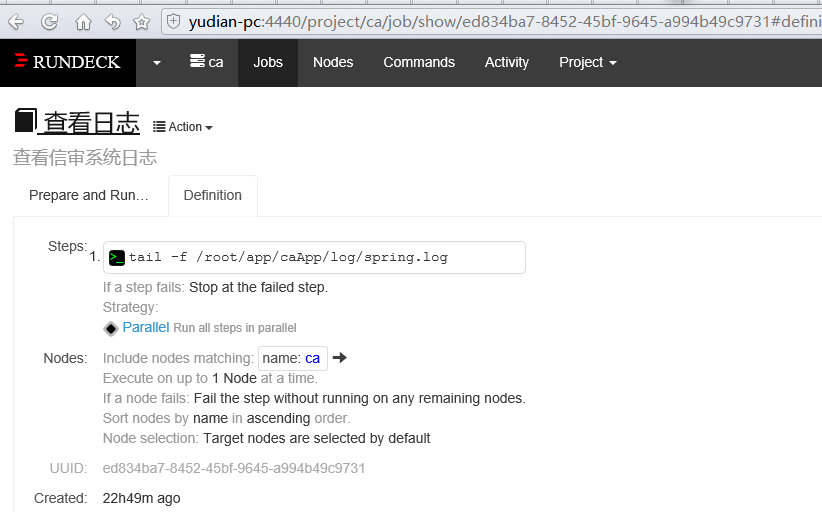Screen dimensions: 822x512
Task: Click the browser address bar URL
Action: pyautogui.click(x=500, y=21)
